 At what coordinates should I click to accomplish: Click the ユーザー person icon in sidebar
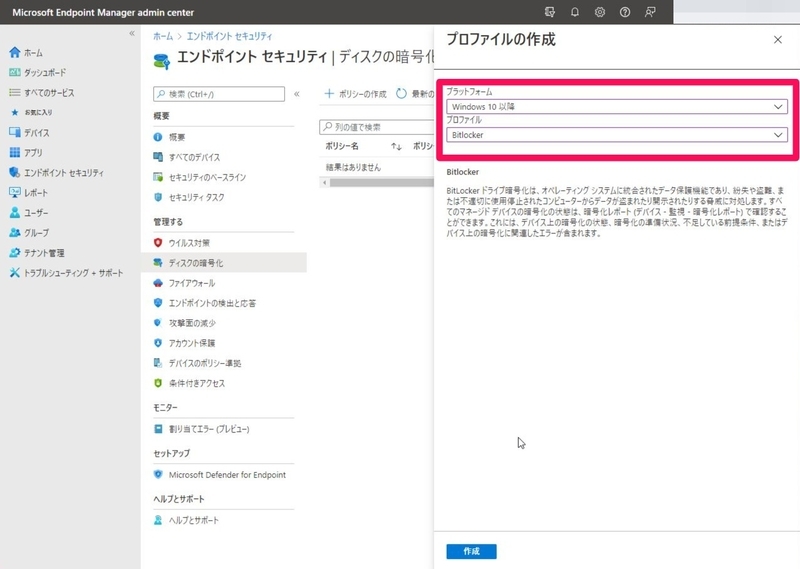click(15, 212)
